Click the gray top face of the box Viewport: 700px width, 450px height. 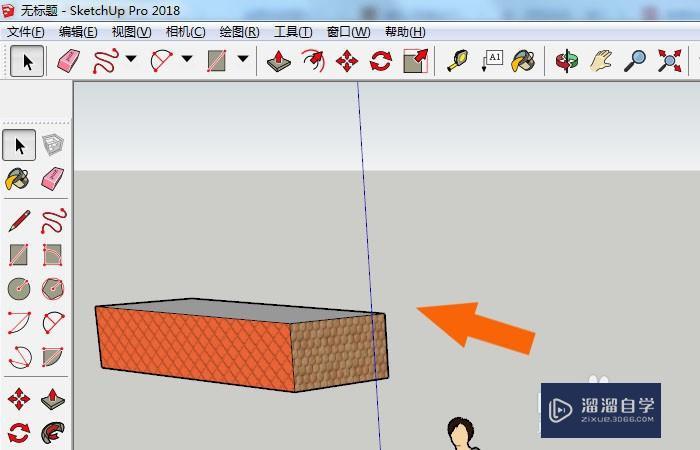click(x=241, y=310)
